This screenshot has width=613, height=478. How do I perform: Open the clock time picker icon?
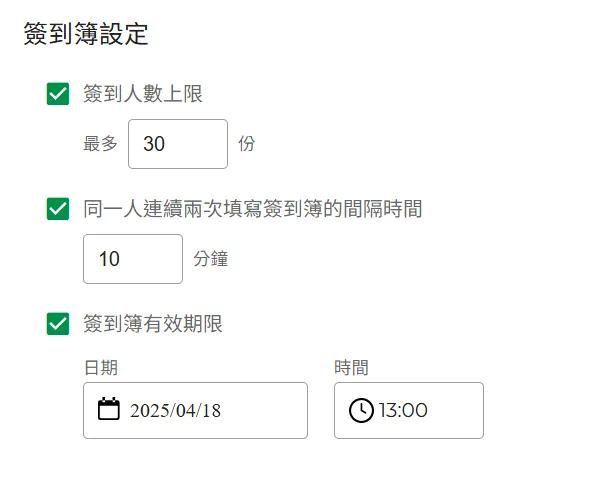tap(361, 410)
